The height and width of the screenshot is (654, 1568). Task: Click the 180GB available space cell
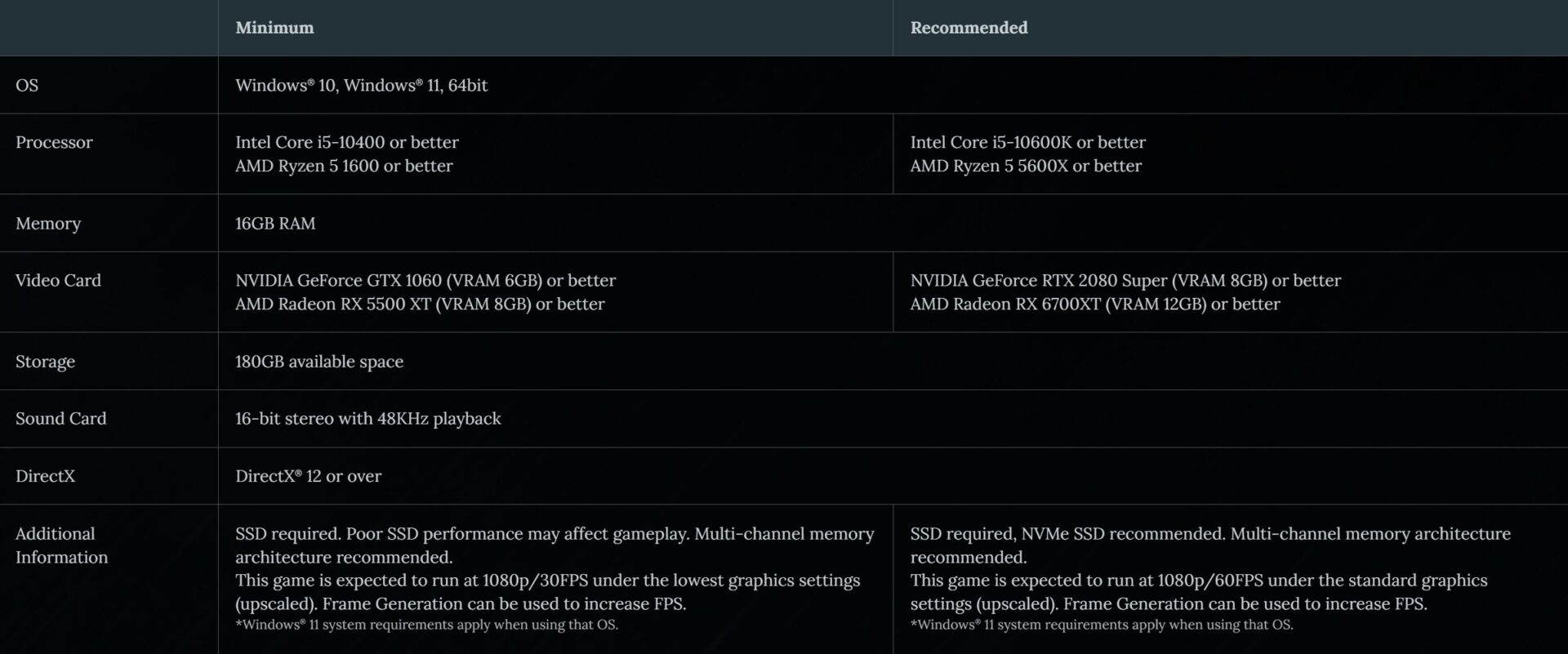[318, 361]
